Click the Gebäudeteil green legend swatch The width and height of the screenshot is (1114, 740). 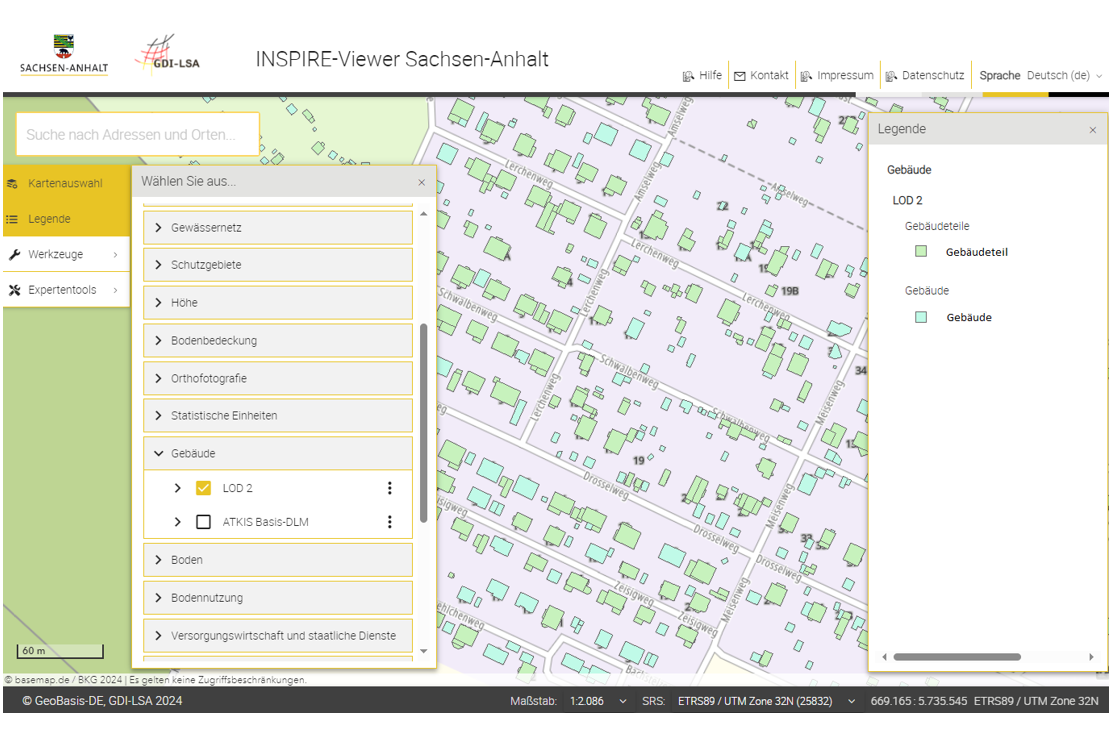click(921, 252)
